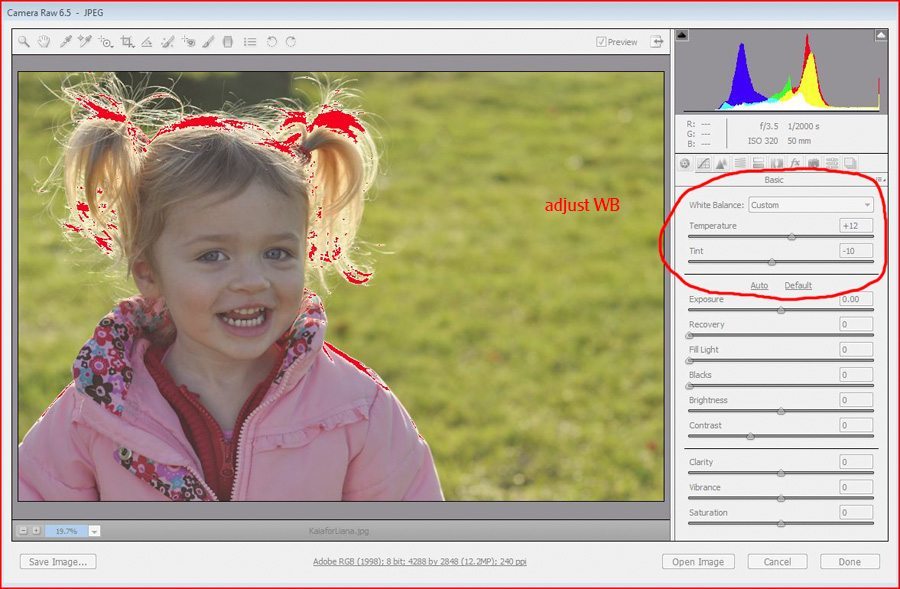Rotate image 90 degrees clockwise
900x589 pixels.
click(x=291, y=42)
